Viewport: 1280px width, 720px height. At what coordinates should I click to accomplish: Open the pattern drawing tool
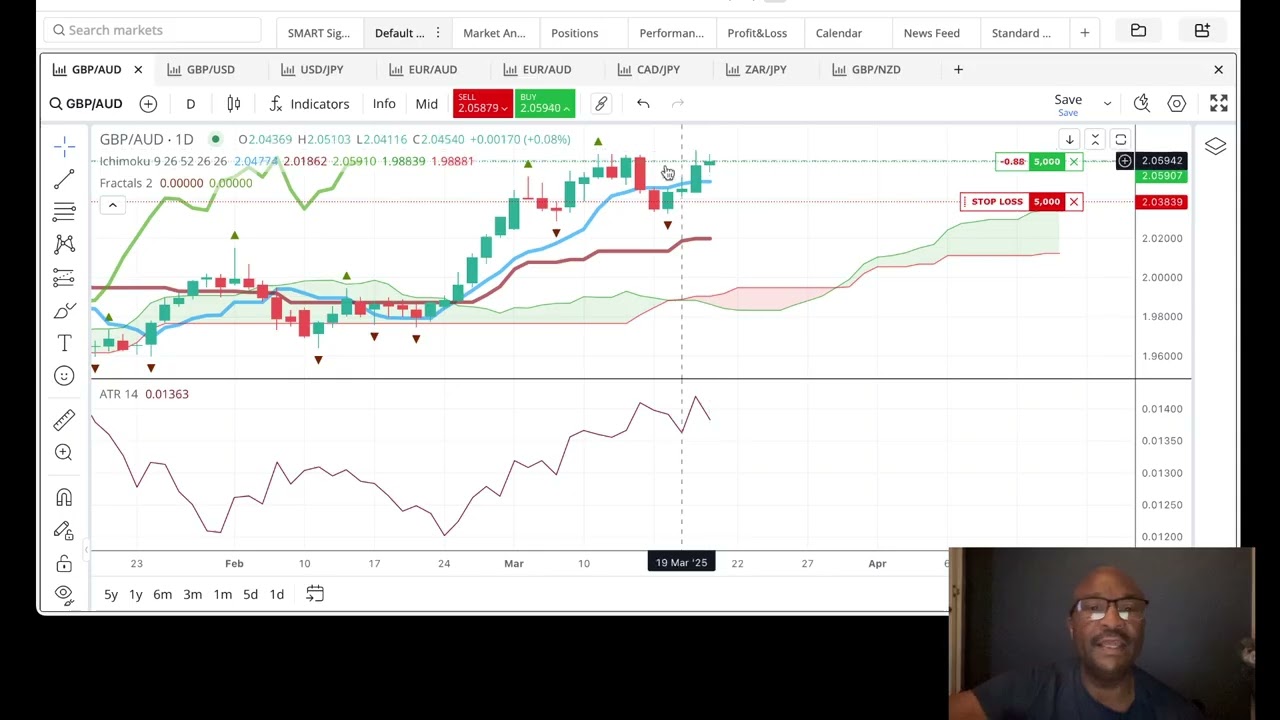point(64,244)
